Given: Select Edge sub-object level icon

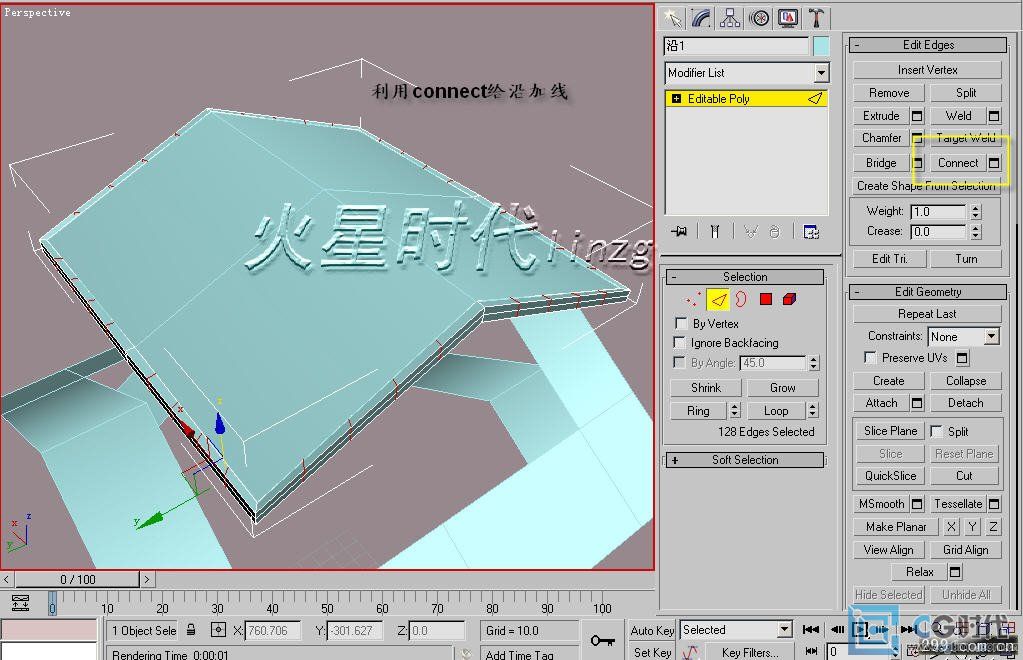Looking at the screenshot, I should (x=718, y=299).
